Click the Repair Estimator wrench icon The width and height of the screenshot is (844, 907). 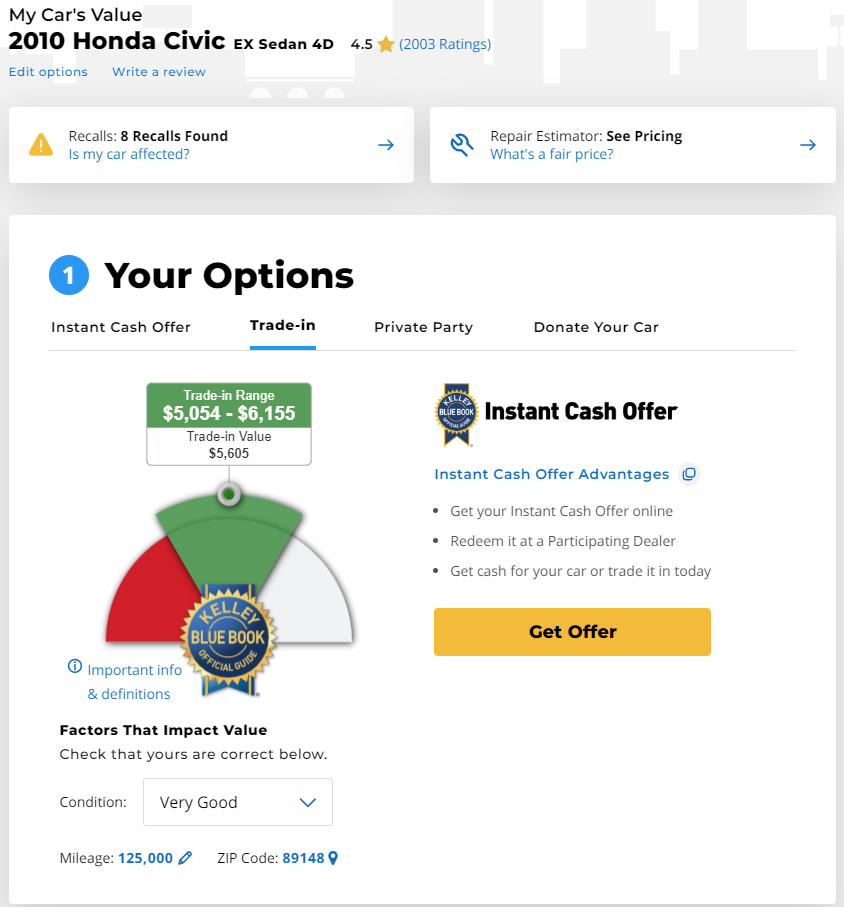coord(462,145)
